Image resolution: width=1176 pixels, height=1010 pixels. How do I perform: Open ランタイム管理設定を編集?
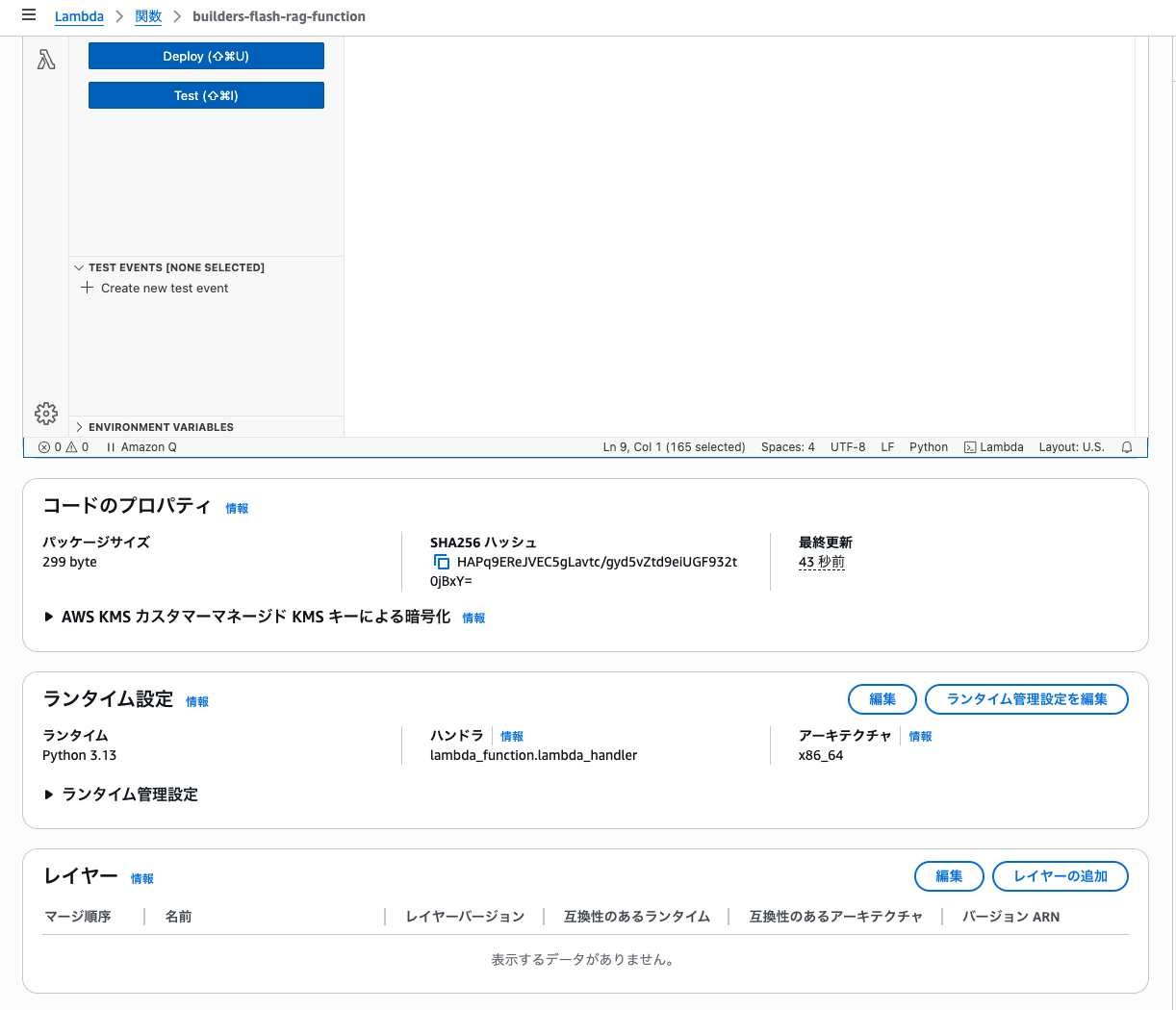[1027, 699]
